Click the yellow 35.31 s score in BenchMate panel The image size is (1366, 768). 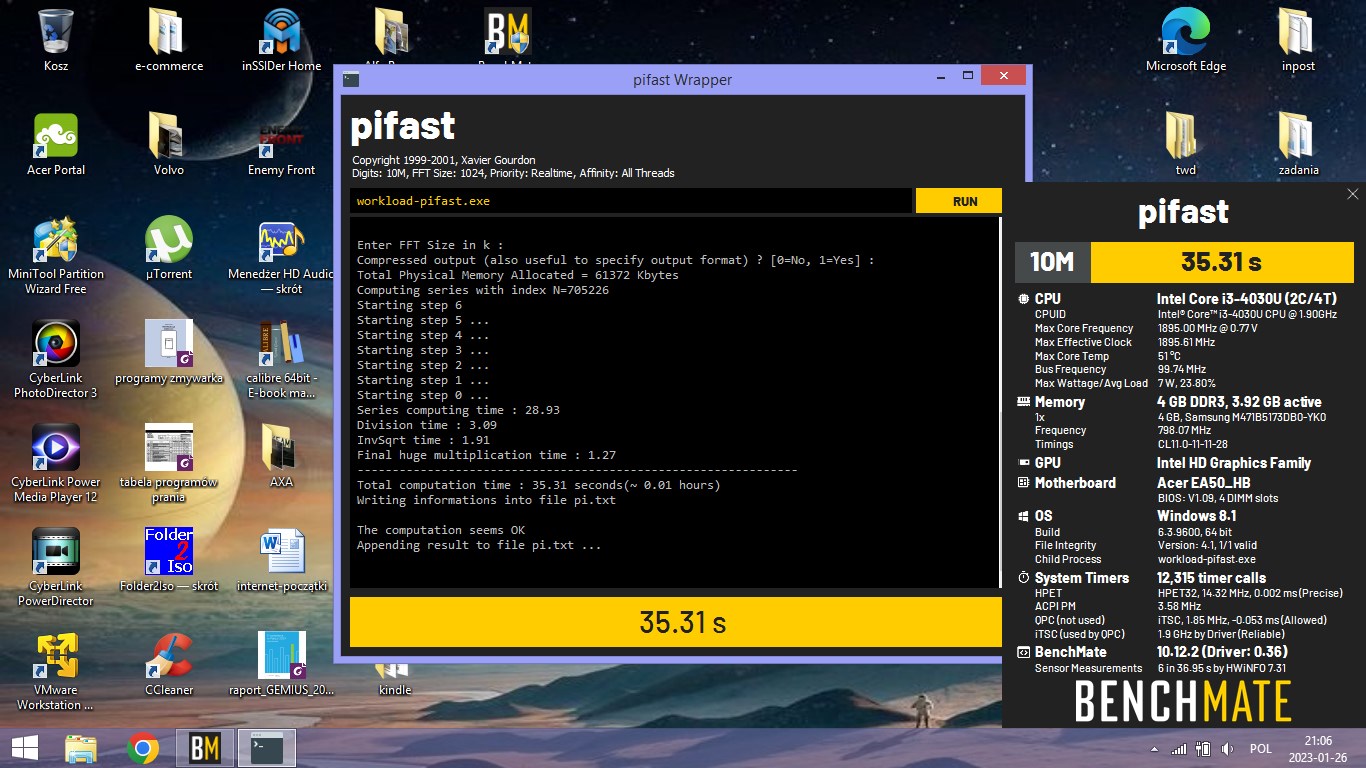click(1220, 262)
